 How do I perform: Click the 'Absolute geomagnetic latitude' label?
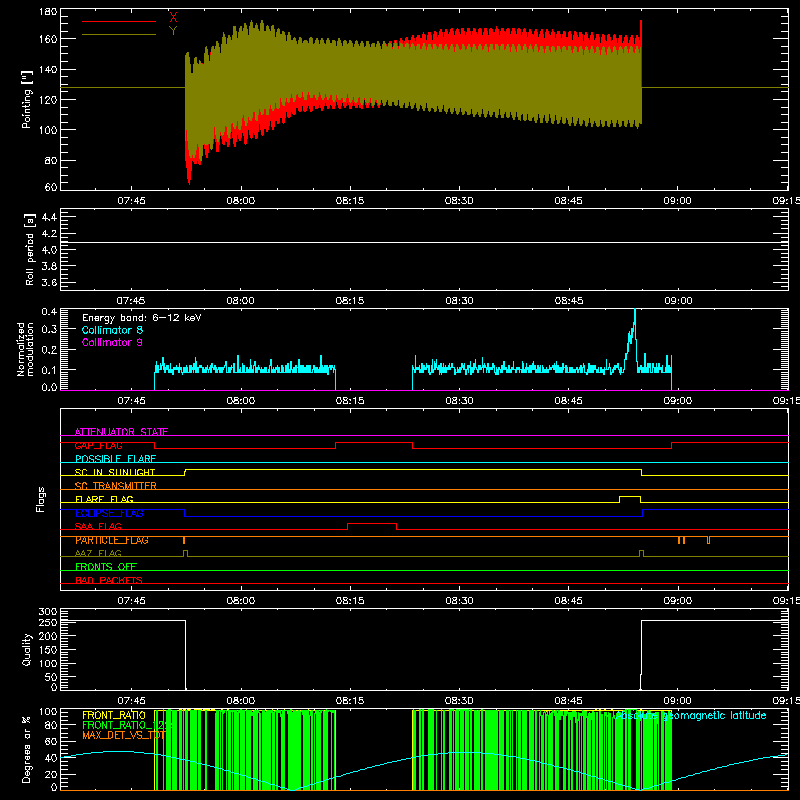point(691,716)
